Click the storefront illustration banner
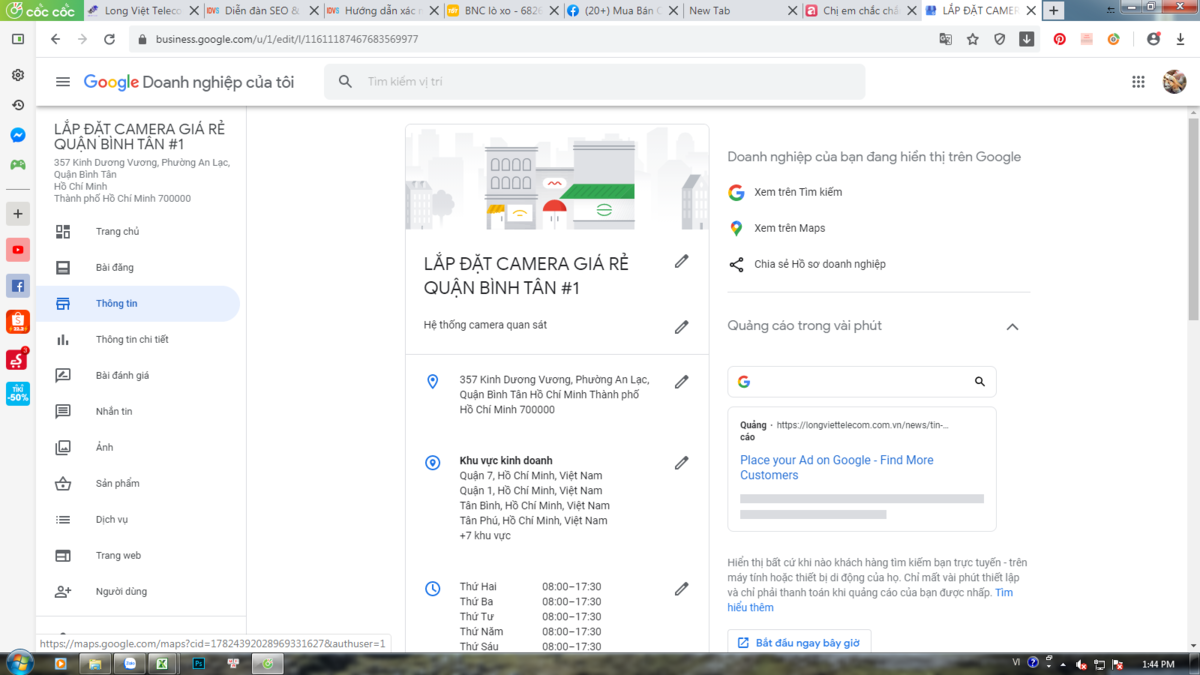This screenshot has height=675, width=1200. tap(557, 177)
